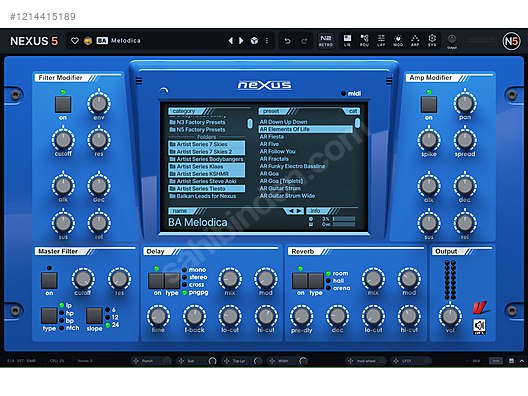Viewport: 528px width, 396px height.
Task: Toggle the Master Filter on button
Action: pyautogui.click(x=49, y=280)
